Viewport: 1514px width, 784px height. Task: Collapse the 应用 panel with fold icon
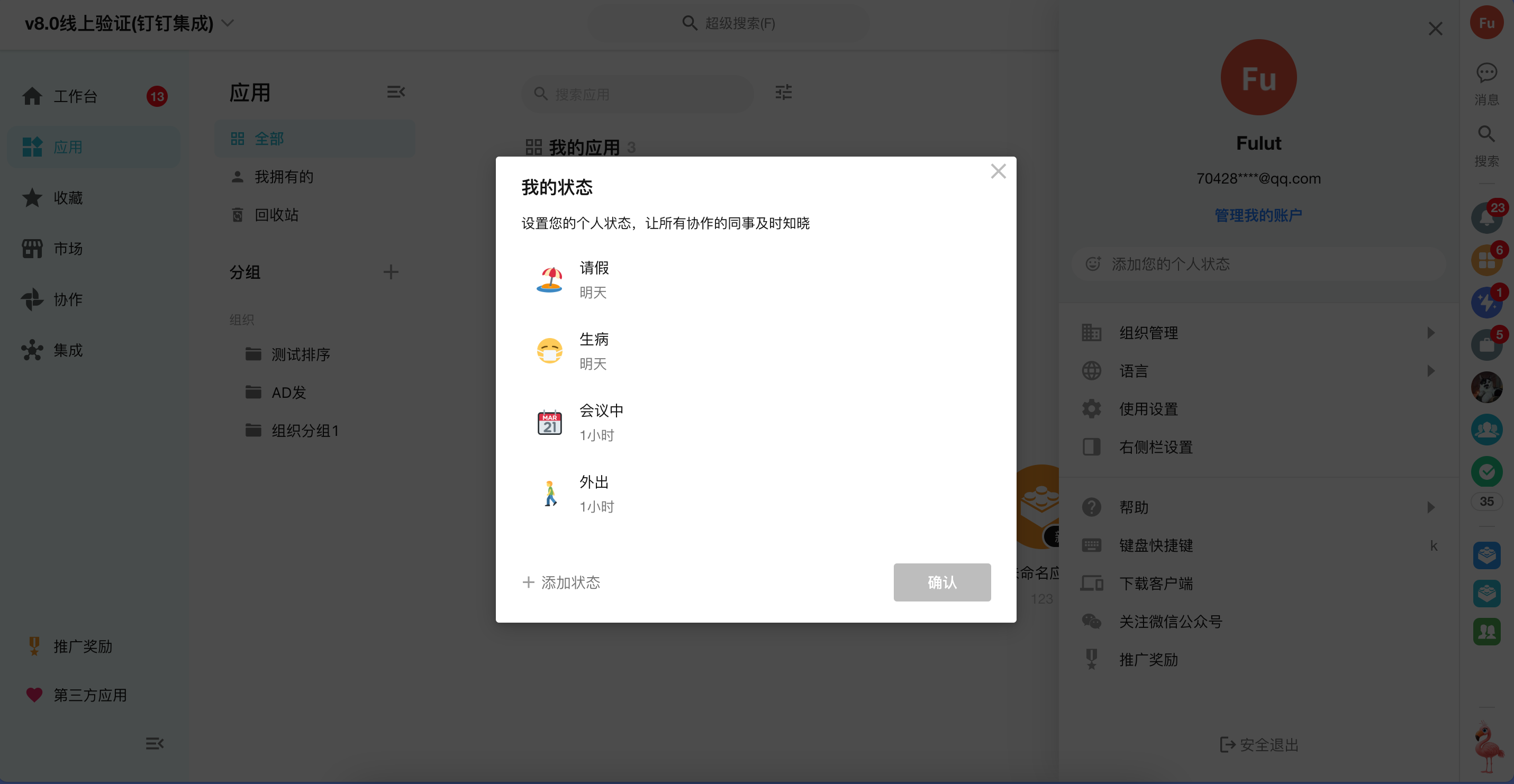[396, 92]
